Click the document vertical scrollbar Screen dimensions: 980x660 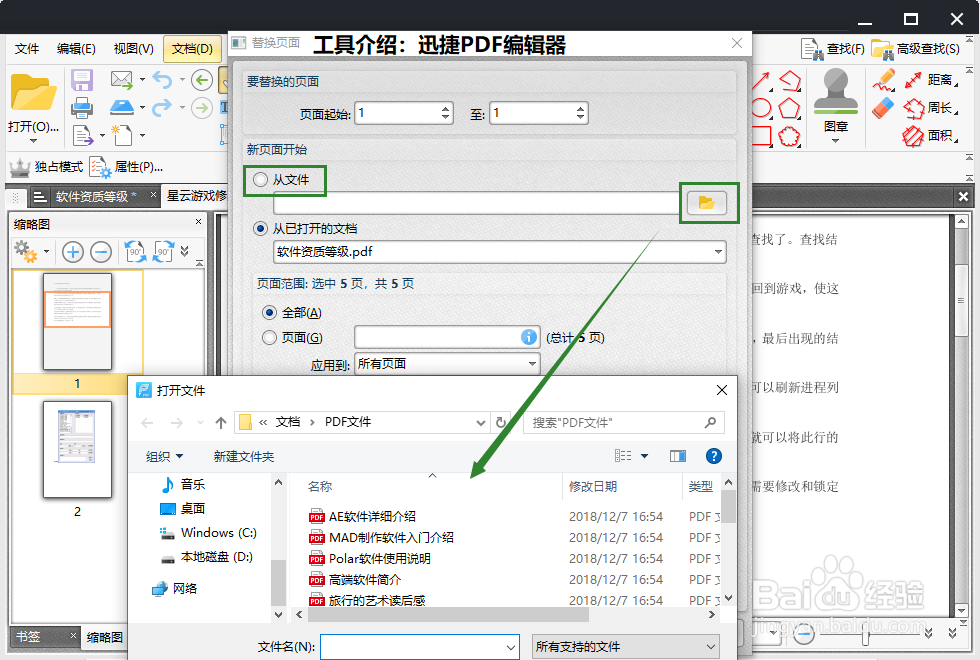click(x=962, y=301)
